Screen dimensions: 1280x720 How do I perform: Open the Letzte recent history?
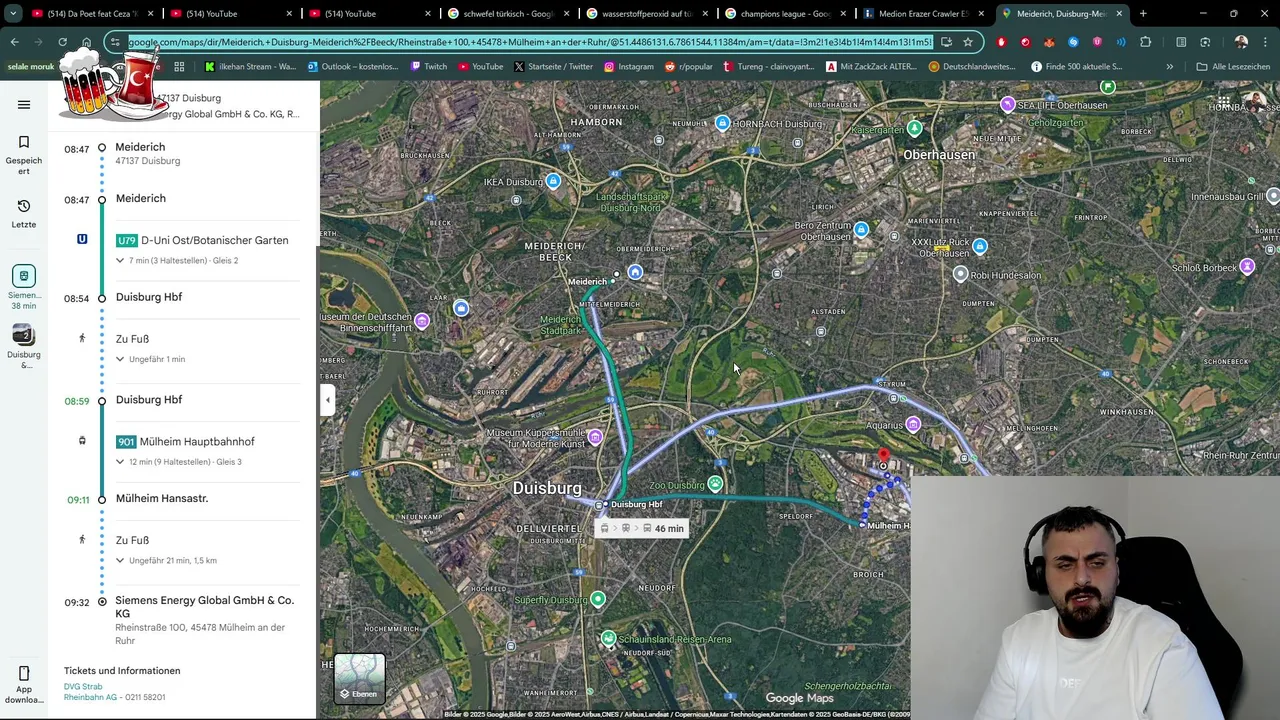click(x=24, y=213)
